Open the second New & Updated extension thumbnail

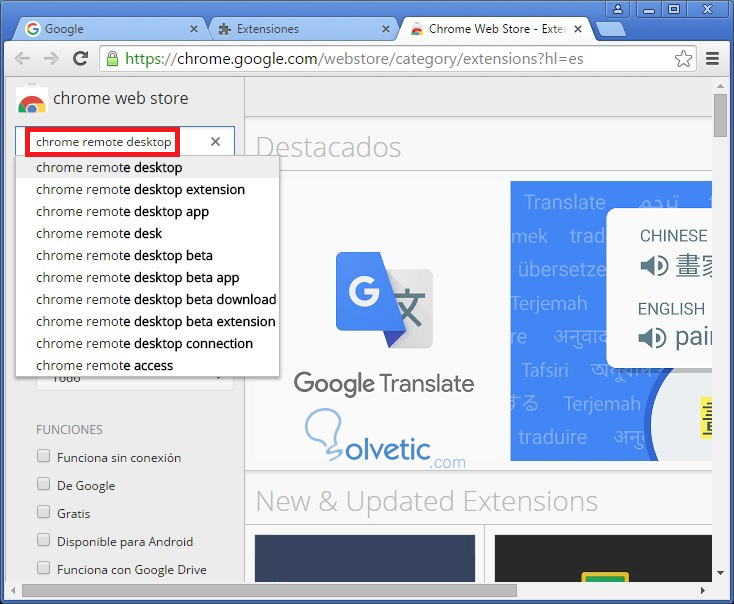603,558
